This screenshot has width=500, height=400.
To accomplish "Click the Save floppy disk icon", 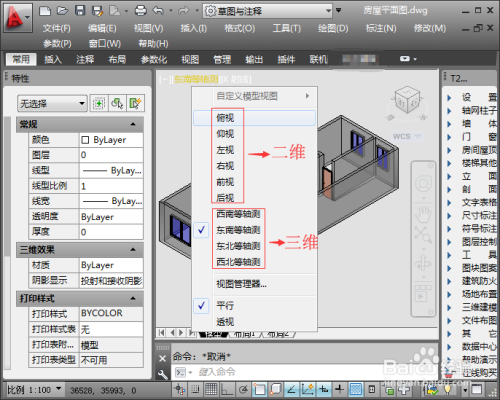I will [x=80, y=11].
